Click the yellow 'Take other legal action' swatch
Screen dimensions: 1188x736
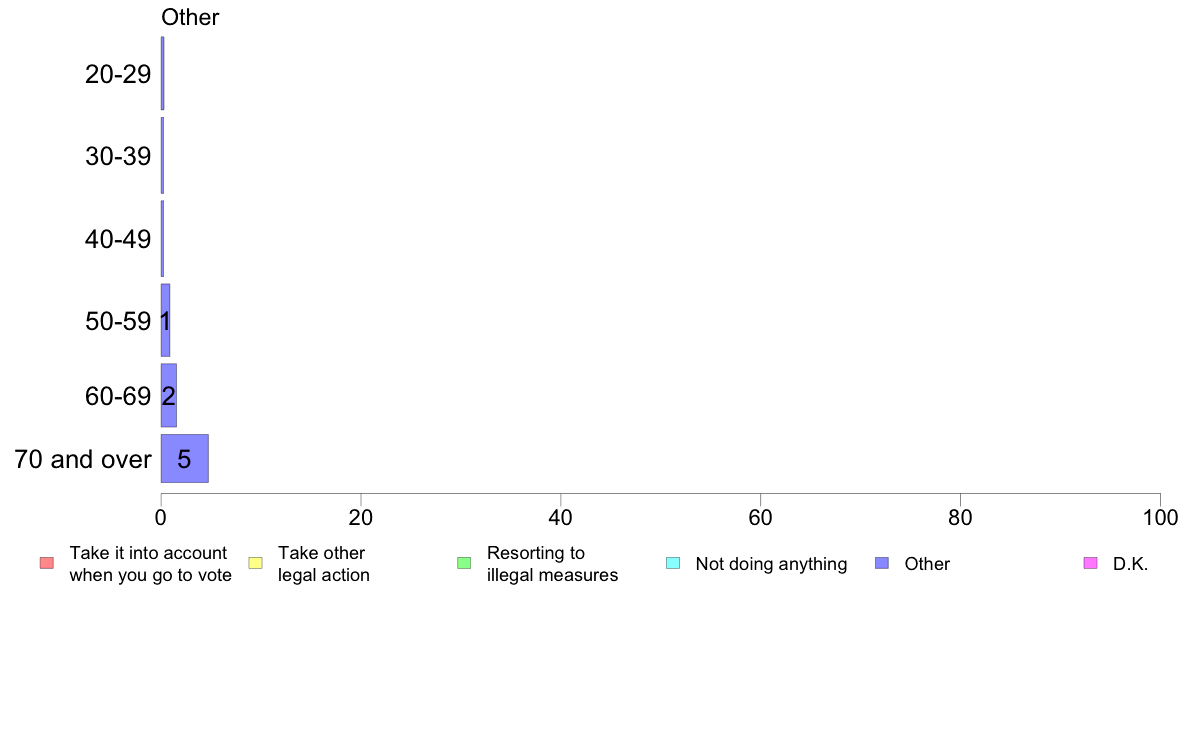click(x=255, y=563)
